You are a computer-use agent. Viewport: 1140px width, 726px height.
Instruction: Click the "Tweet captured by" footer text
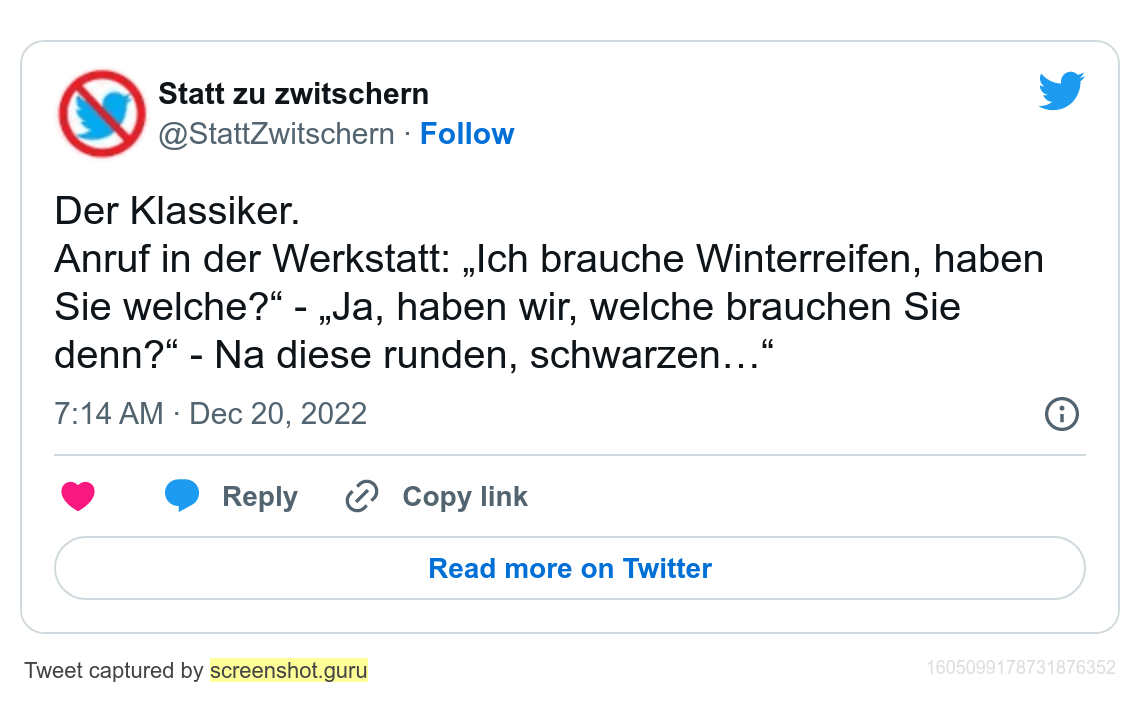pyautogui.click(x=114, y=670)
